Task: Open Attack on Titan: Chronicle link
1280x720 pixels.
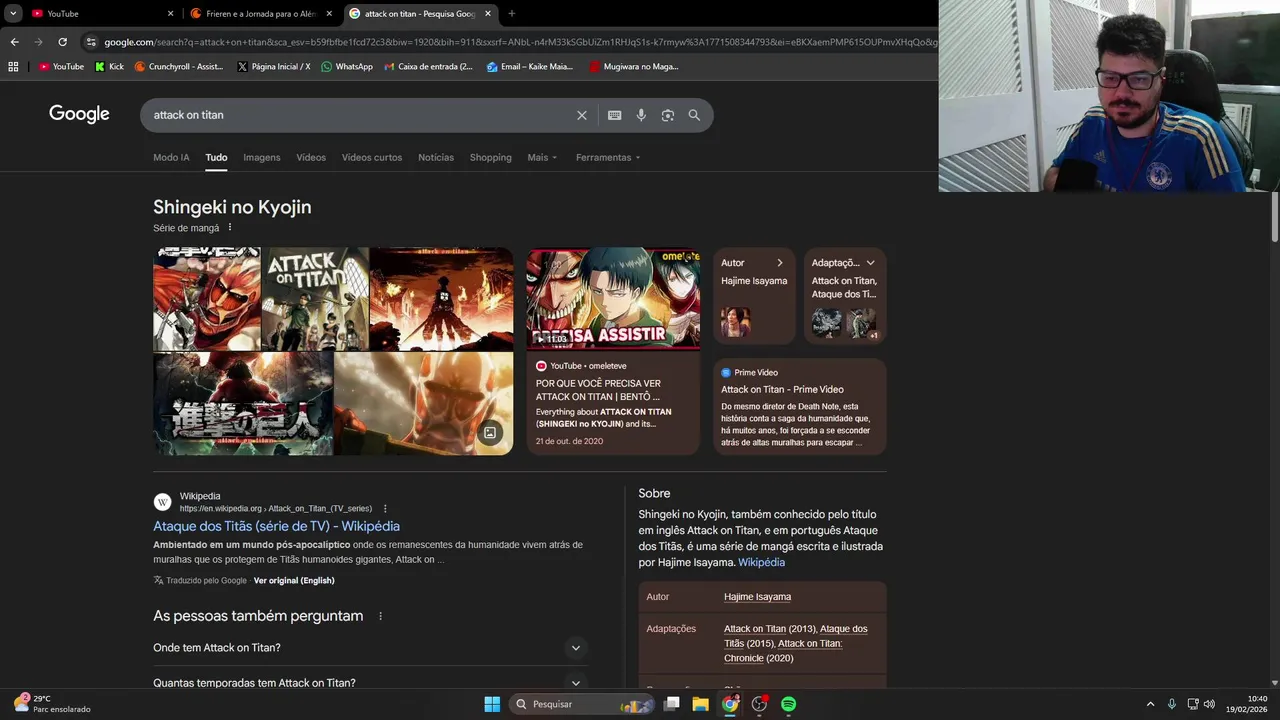Action: pyautogui.click(x=783, y=651)
